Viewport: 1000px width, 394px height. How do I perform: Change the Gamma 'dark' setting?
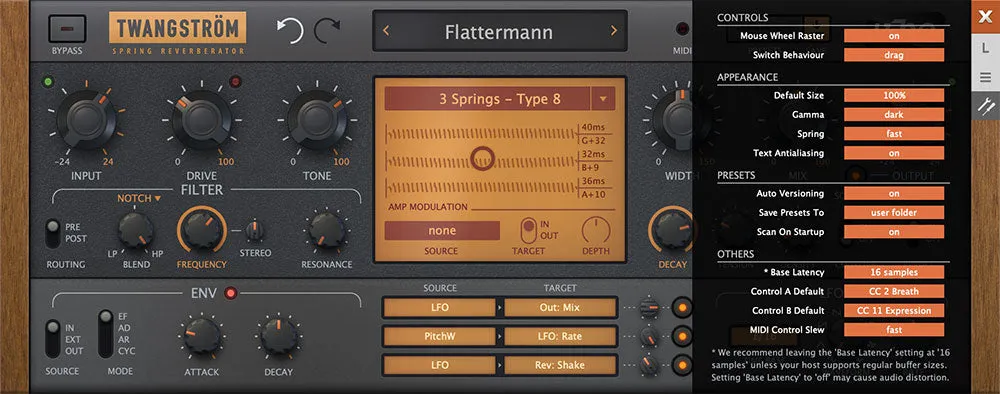coord(894,115)
